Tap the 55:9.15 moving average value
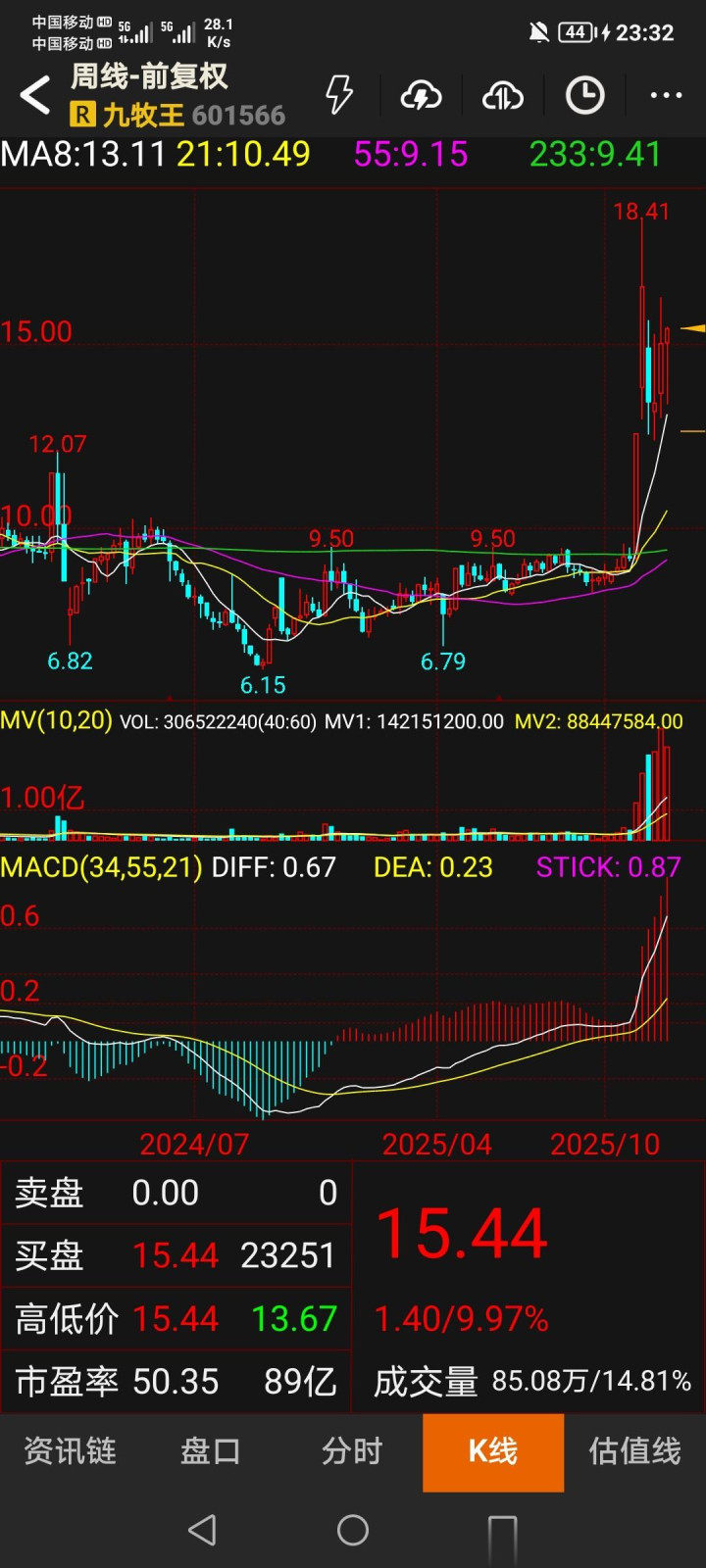Image resolution: width=706 pixels, height=1568 pixels. (x=411, y=154)
